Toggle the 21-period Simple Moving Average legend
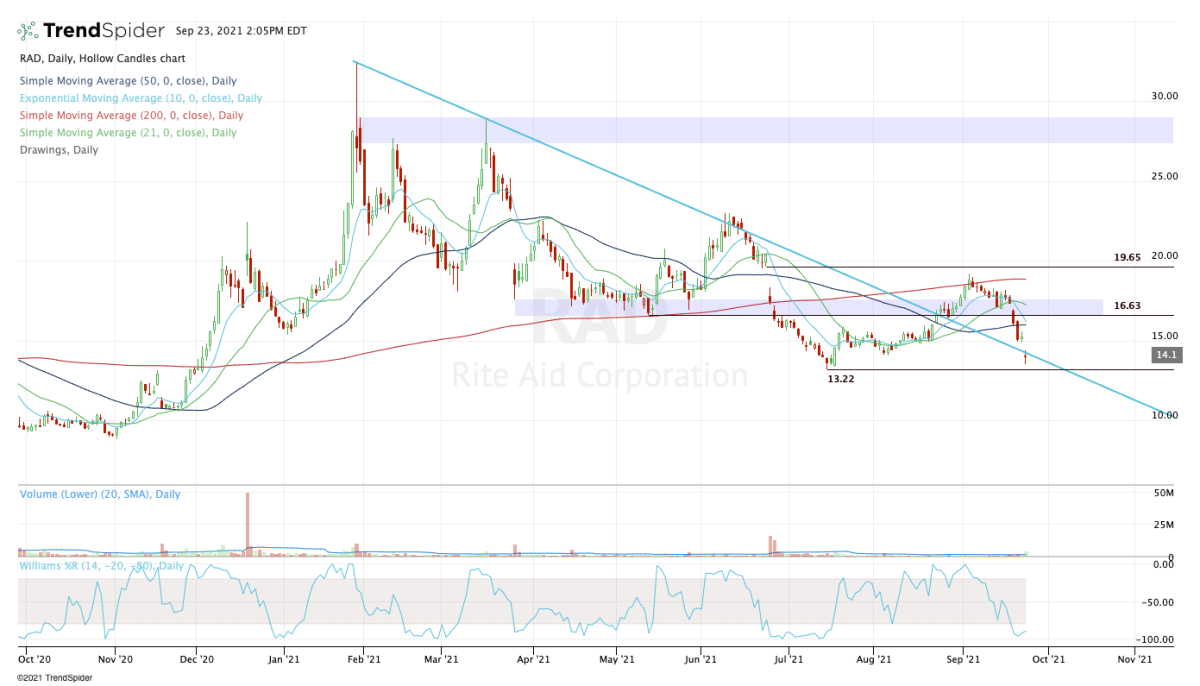 127,132
